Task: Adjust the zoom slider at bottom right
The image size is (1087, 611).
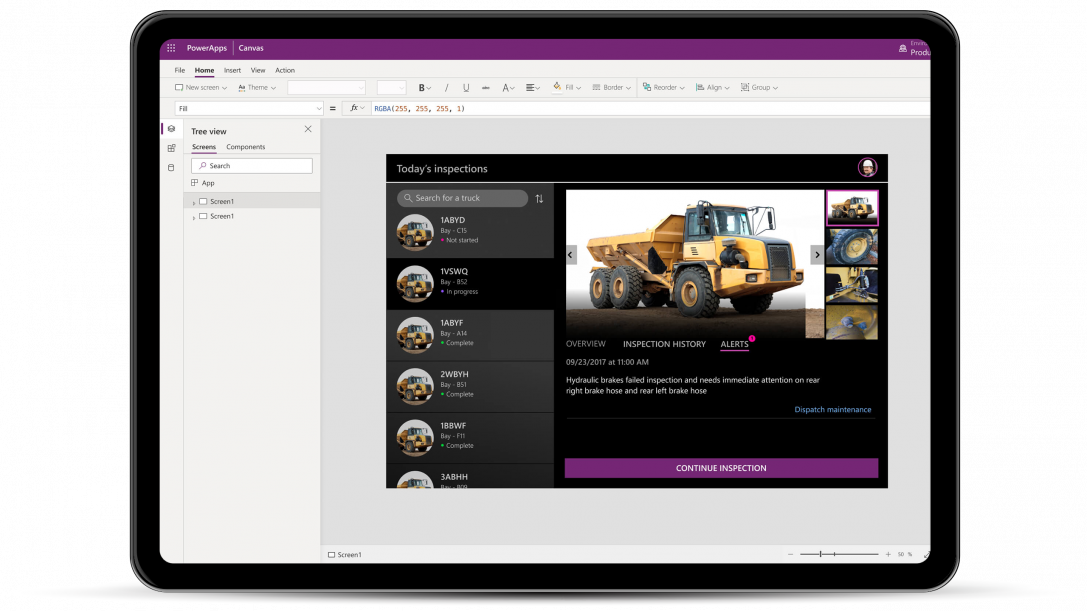Action: click(822, 552)
